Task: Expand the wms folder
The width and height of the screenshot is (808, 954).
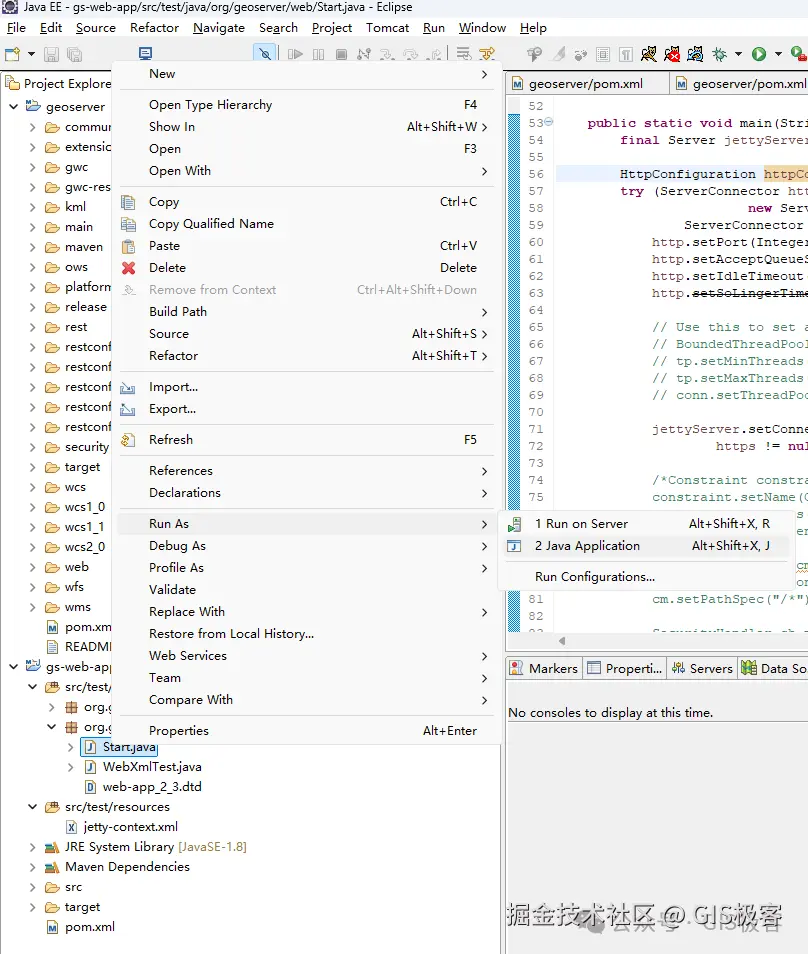Action: click(x=33, y=607)
